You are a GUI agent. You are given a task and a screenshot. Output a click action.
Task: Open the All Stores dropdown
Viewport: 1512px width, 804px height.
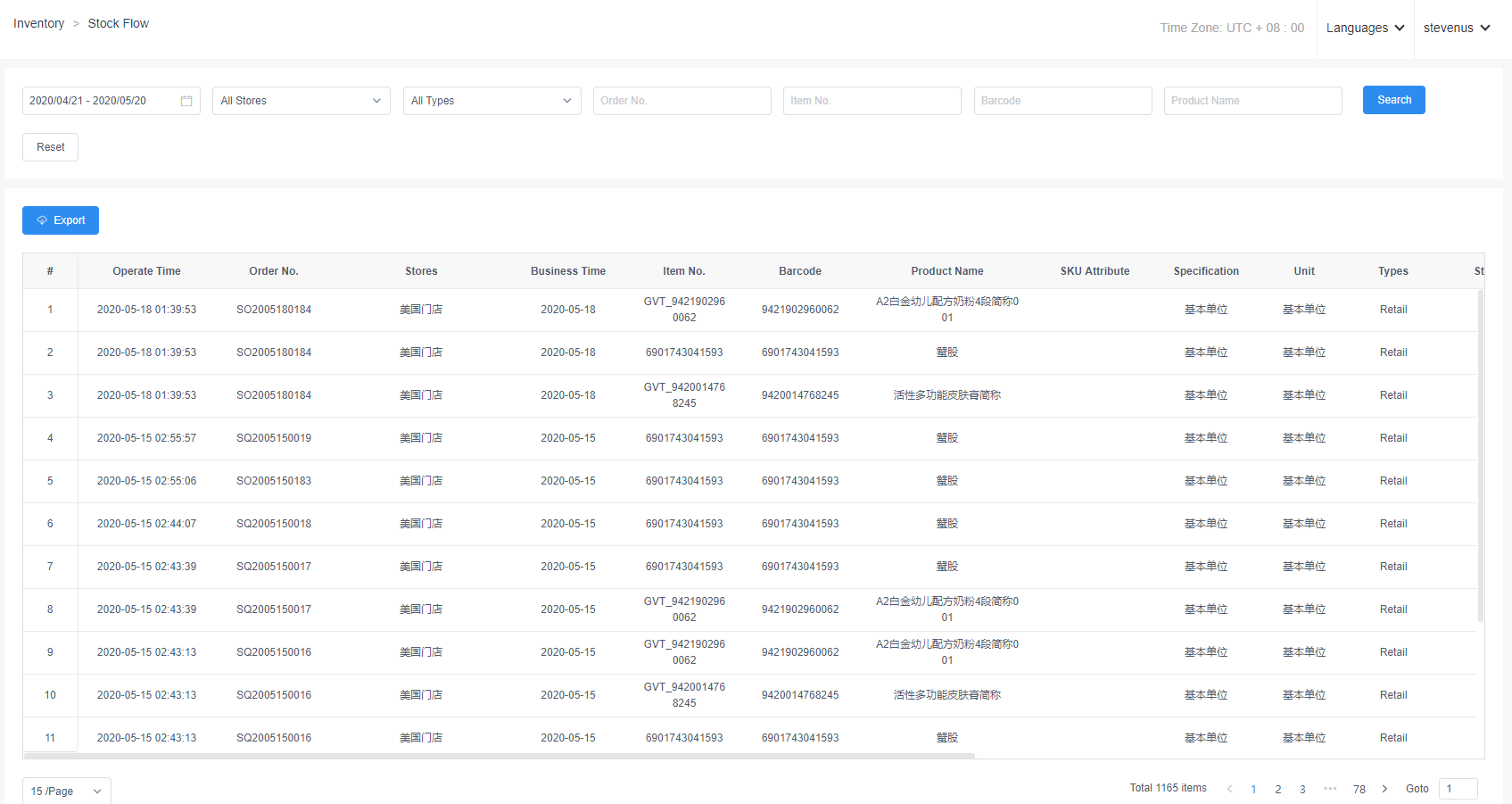pyautogui.click(x=301, y=101)
